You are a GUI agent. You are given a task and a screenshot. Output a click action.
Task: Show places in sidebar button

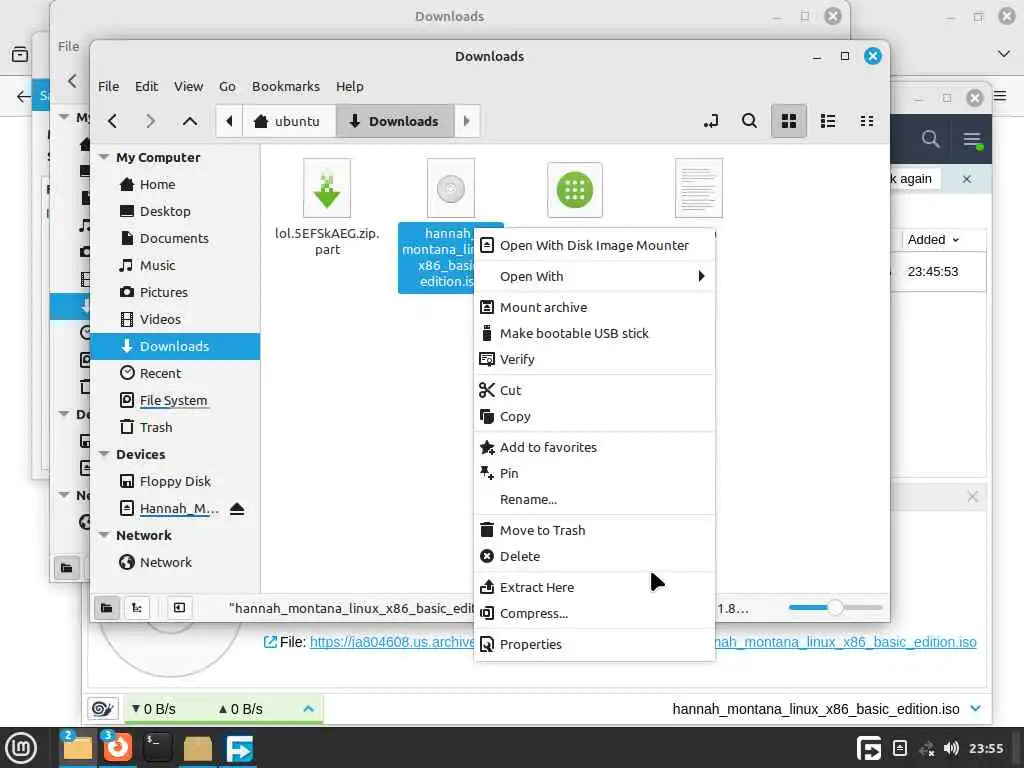tap(106, 608)
